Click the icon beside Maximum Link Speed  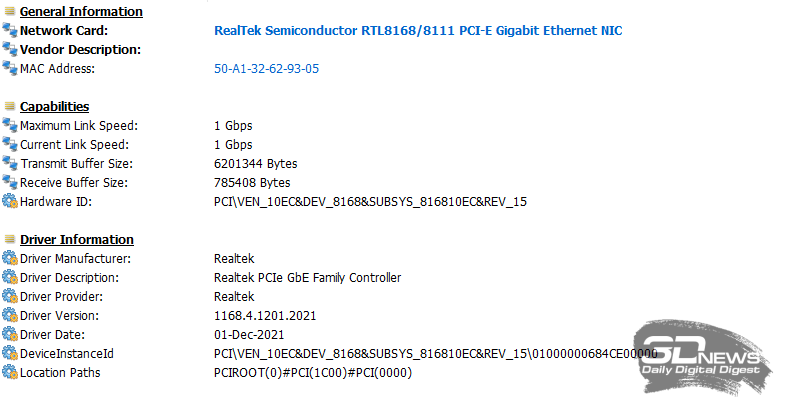pos(10,125)
